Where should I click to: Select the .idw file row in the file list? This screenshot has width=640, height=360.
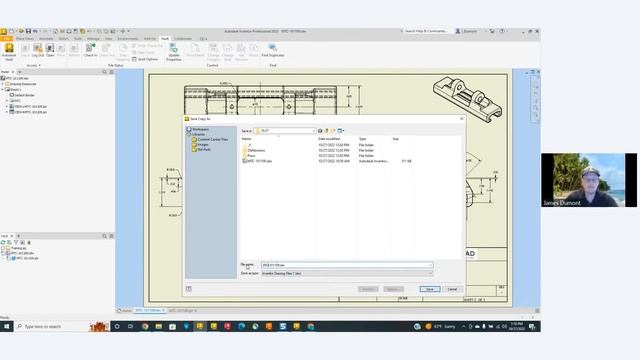[x=327, y=161]
